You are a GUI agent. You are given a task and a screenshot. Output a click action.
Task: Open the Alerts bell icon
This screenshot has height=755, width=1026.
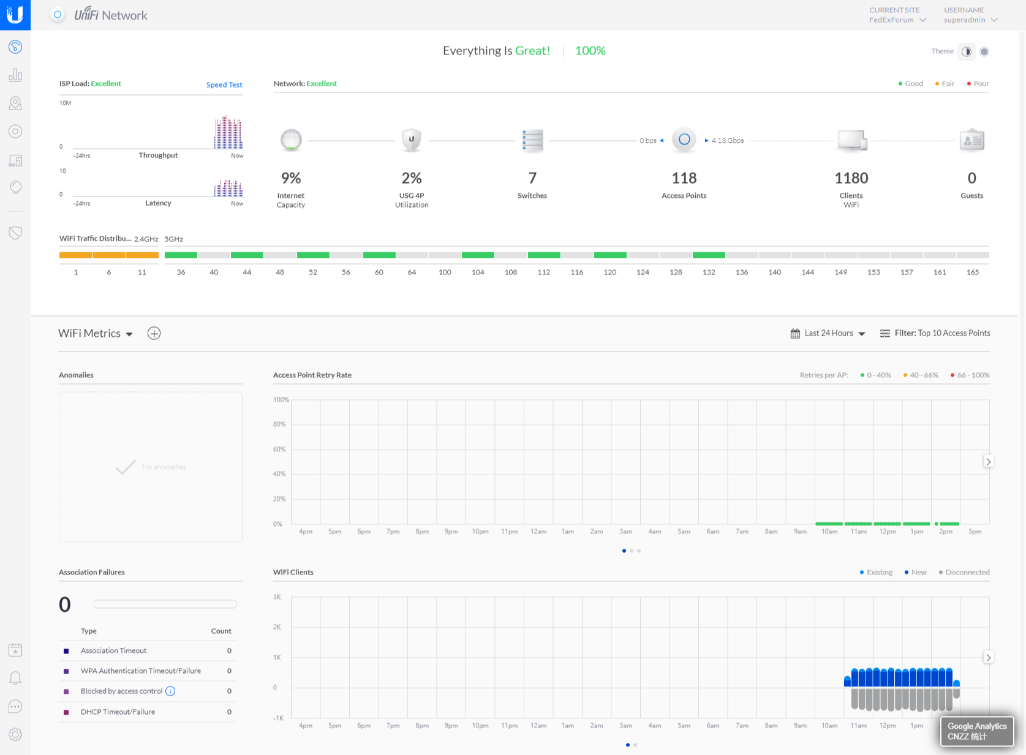pyautogui.click(x=15, y=678)
